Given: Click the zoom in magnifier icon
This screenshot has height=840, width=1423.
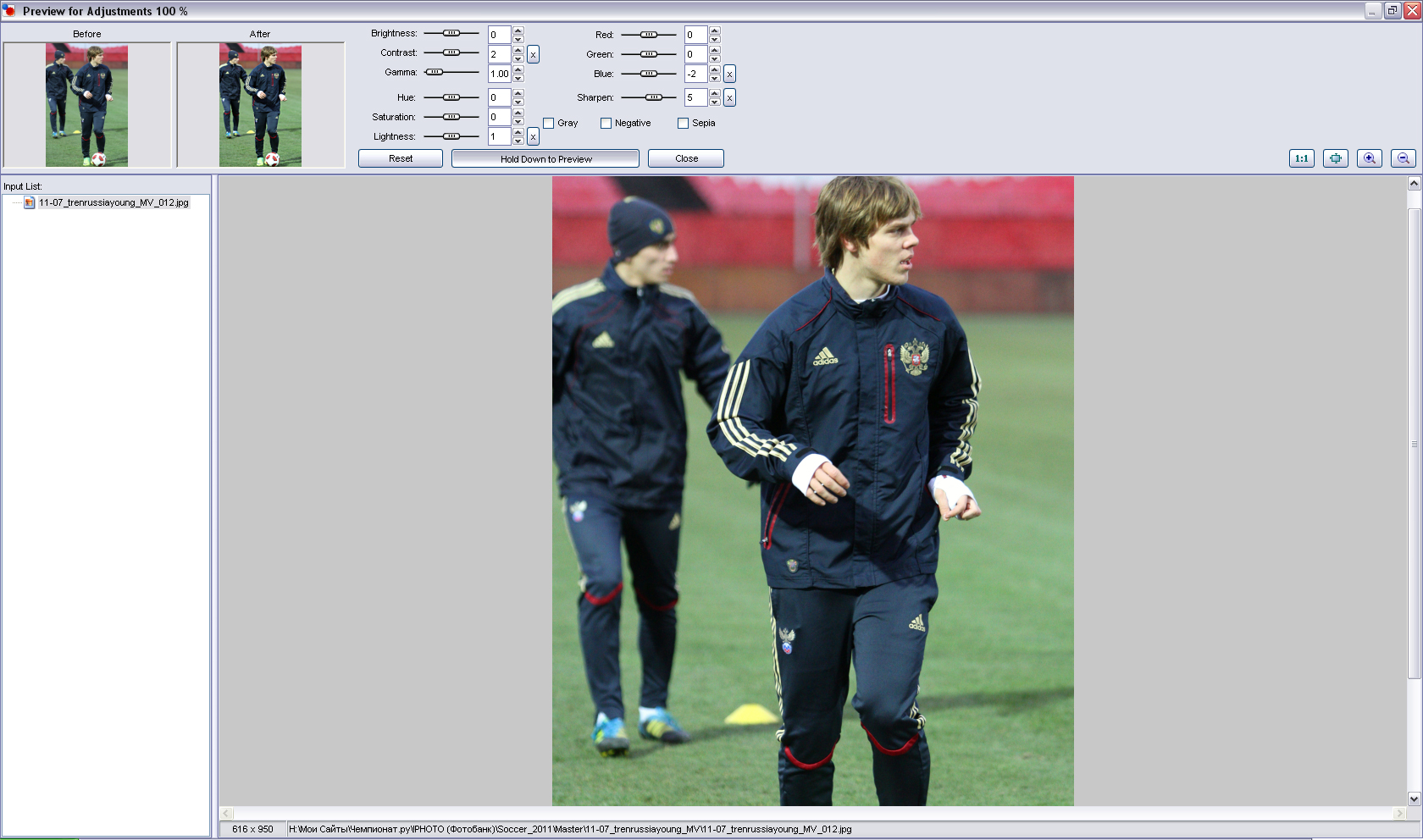Looking at the screenshot, I should pyautogui.click(x=1370, y=158).
